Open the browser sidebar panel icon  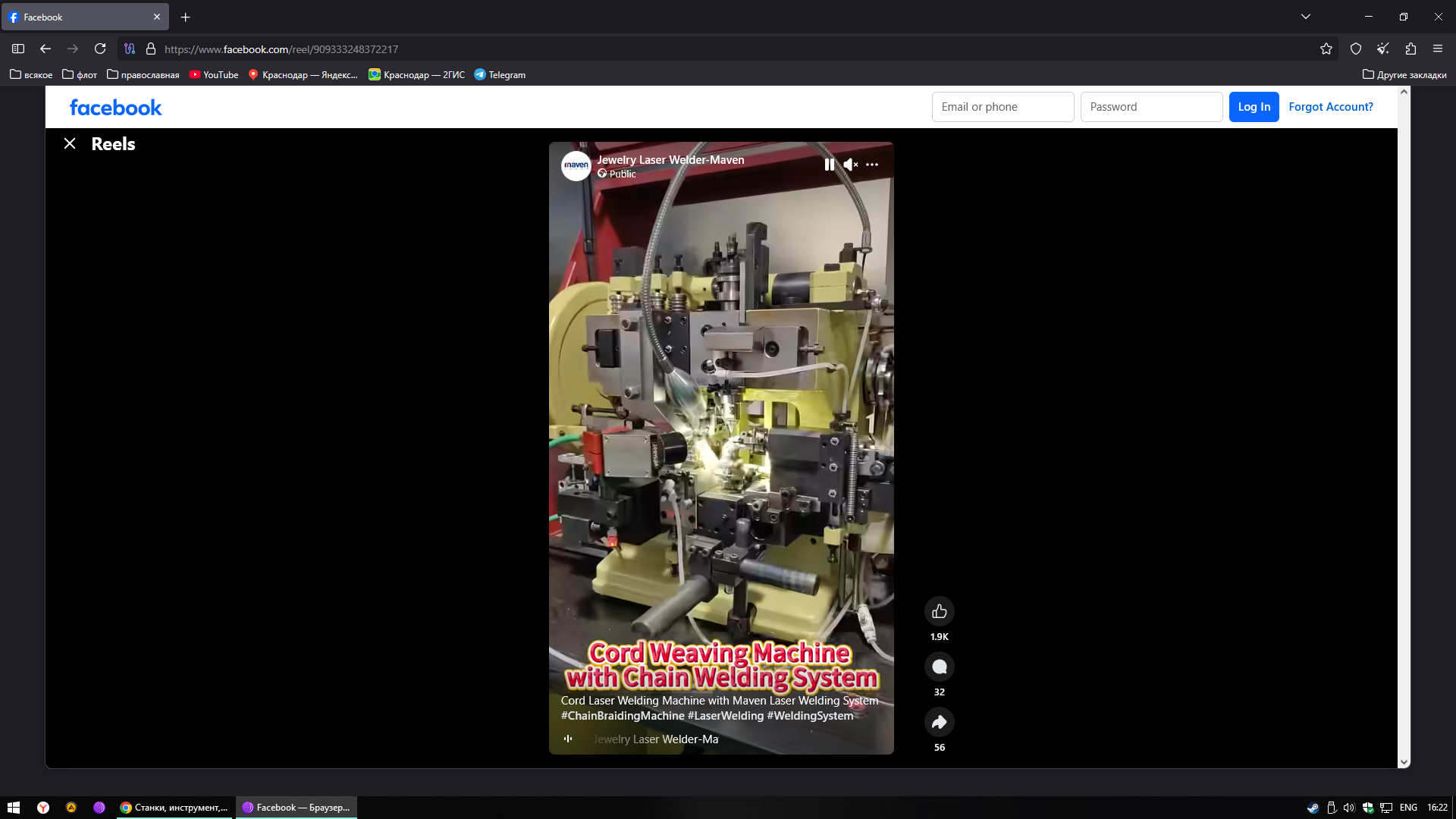pos(18,49)
